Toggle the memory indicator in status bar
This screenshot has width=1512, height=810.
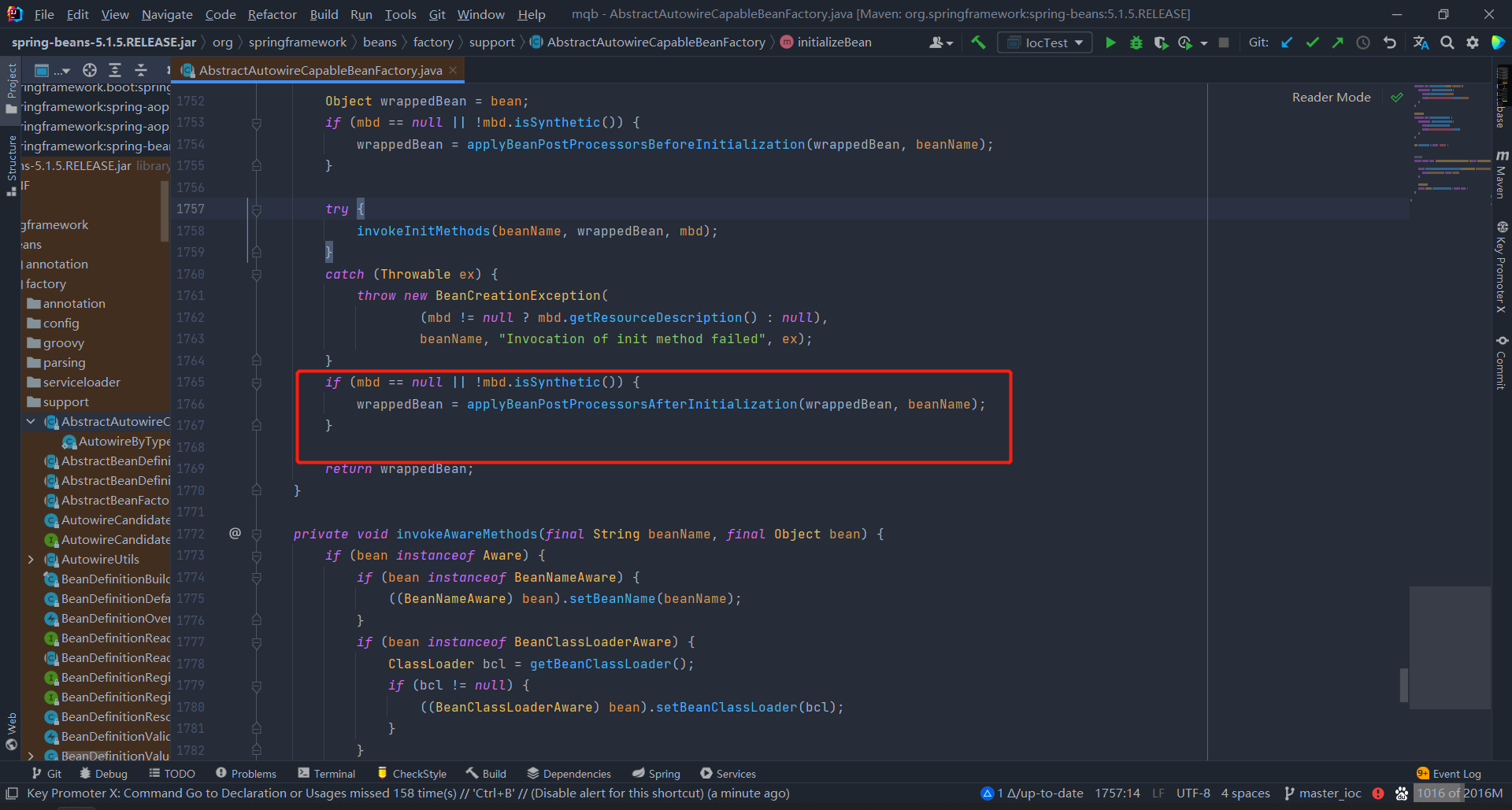[x=1459, y=793]
